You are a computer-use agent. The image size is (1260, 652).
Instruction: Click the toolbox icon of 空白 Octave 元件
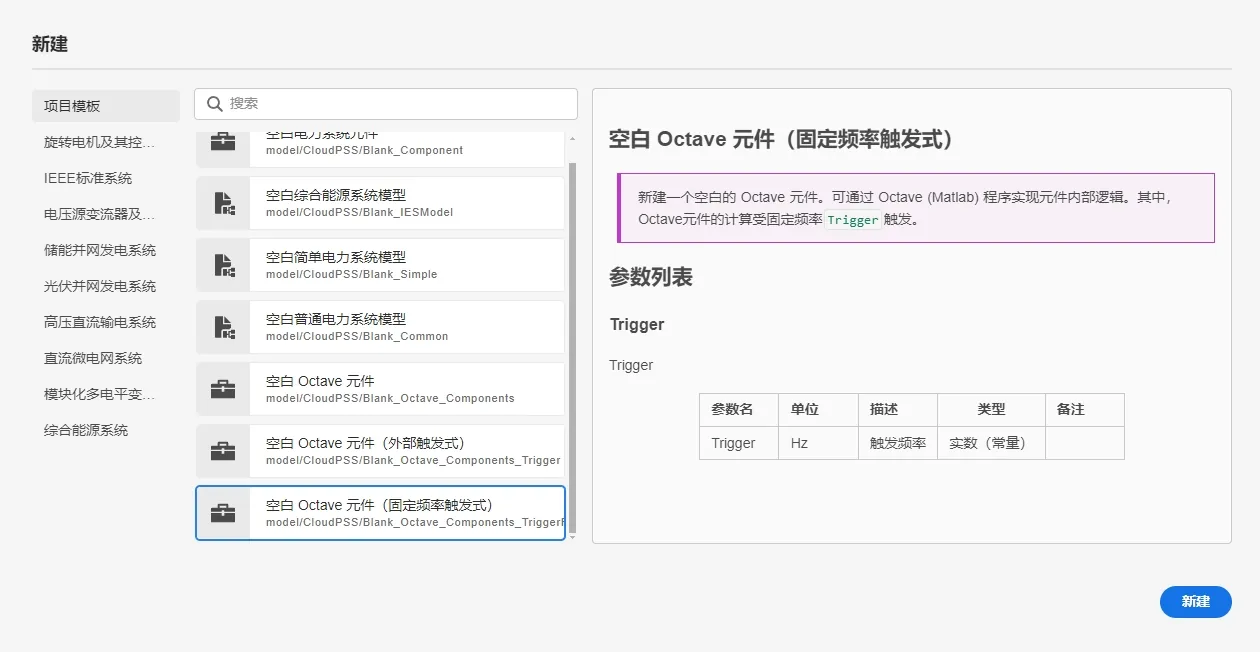coord(221,388)
